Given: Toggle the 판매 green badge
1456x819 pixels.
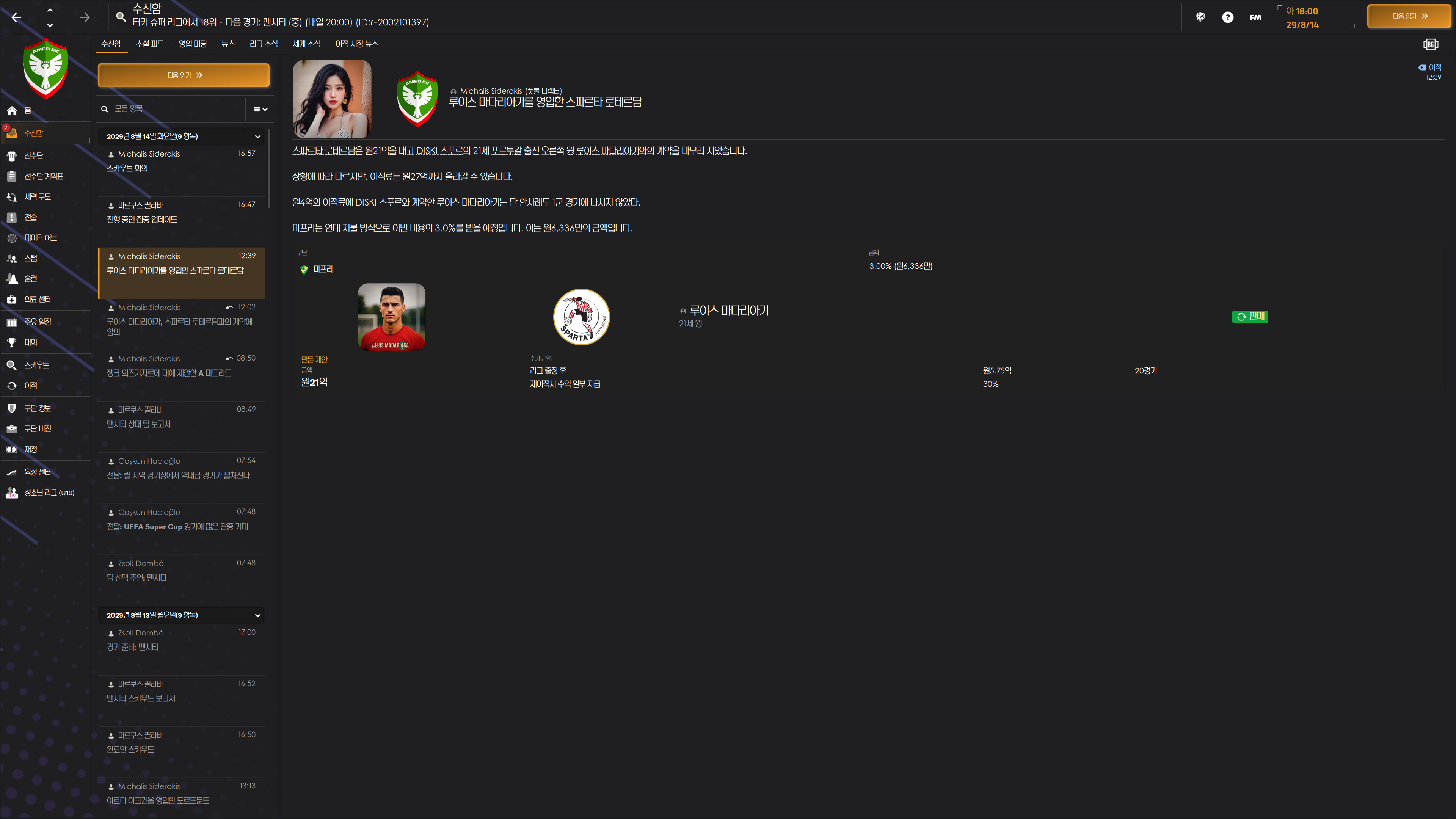Looking at the screenshot, I should click(1250, 317).
